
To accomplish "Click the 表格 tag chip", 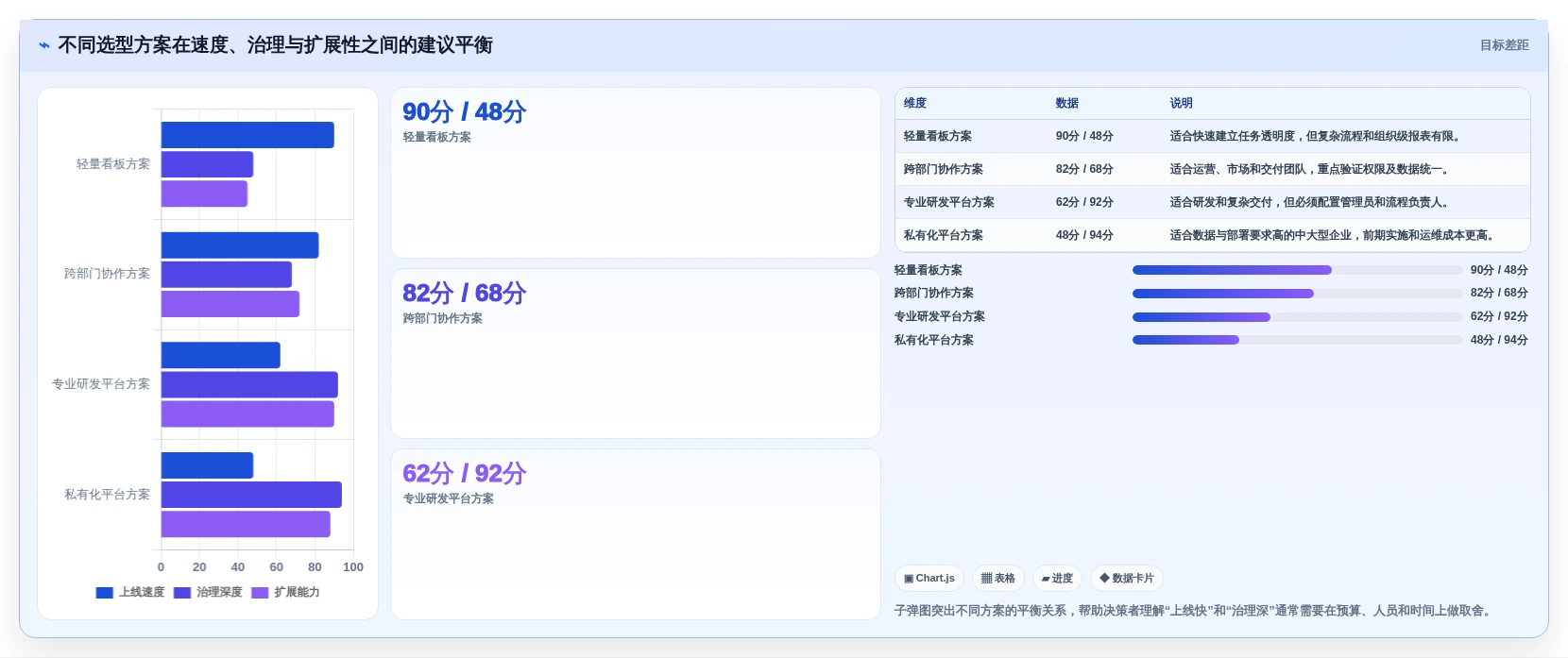I will (998, 578).
